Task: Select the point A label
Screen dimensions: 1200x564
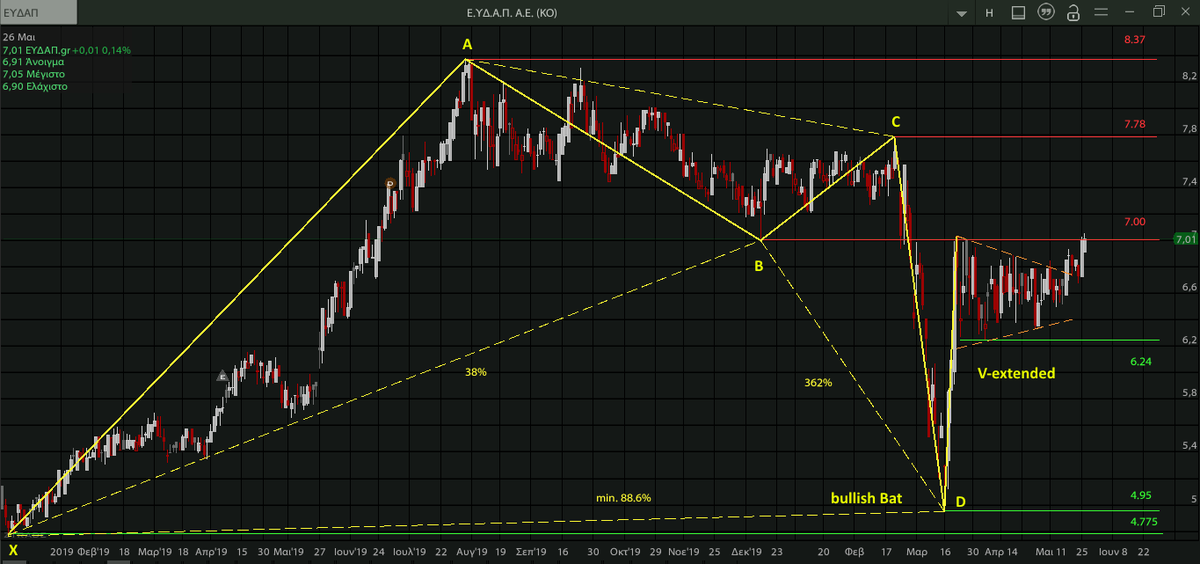Action: (466, 44)
